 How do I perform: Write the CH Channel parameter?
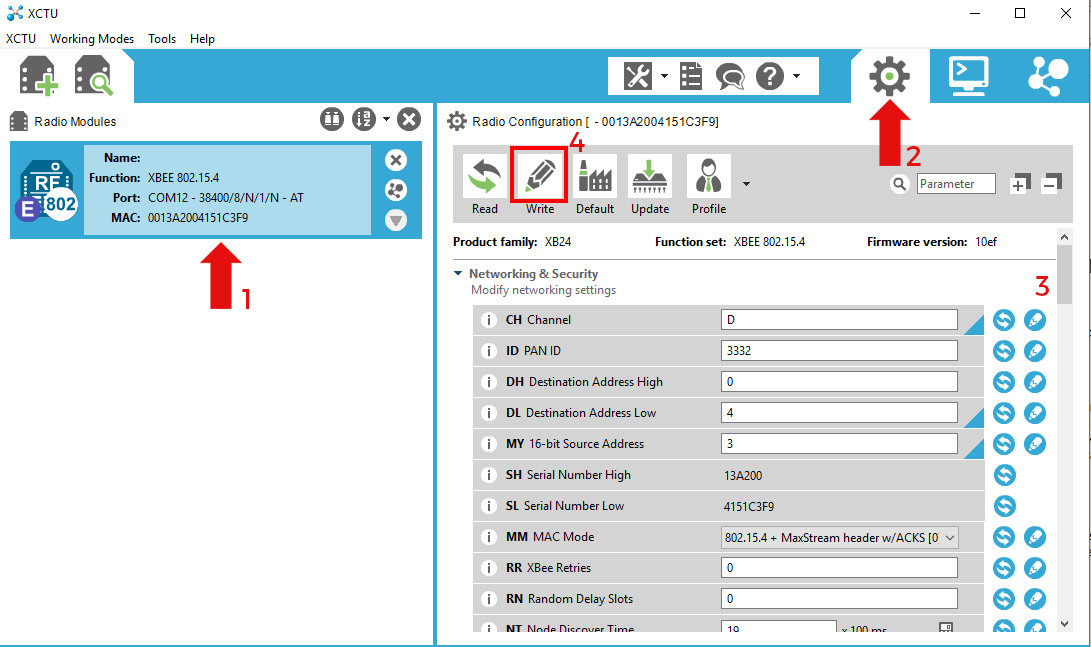(1035, 320)
